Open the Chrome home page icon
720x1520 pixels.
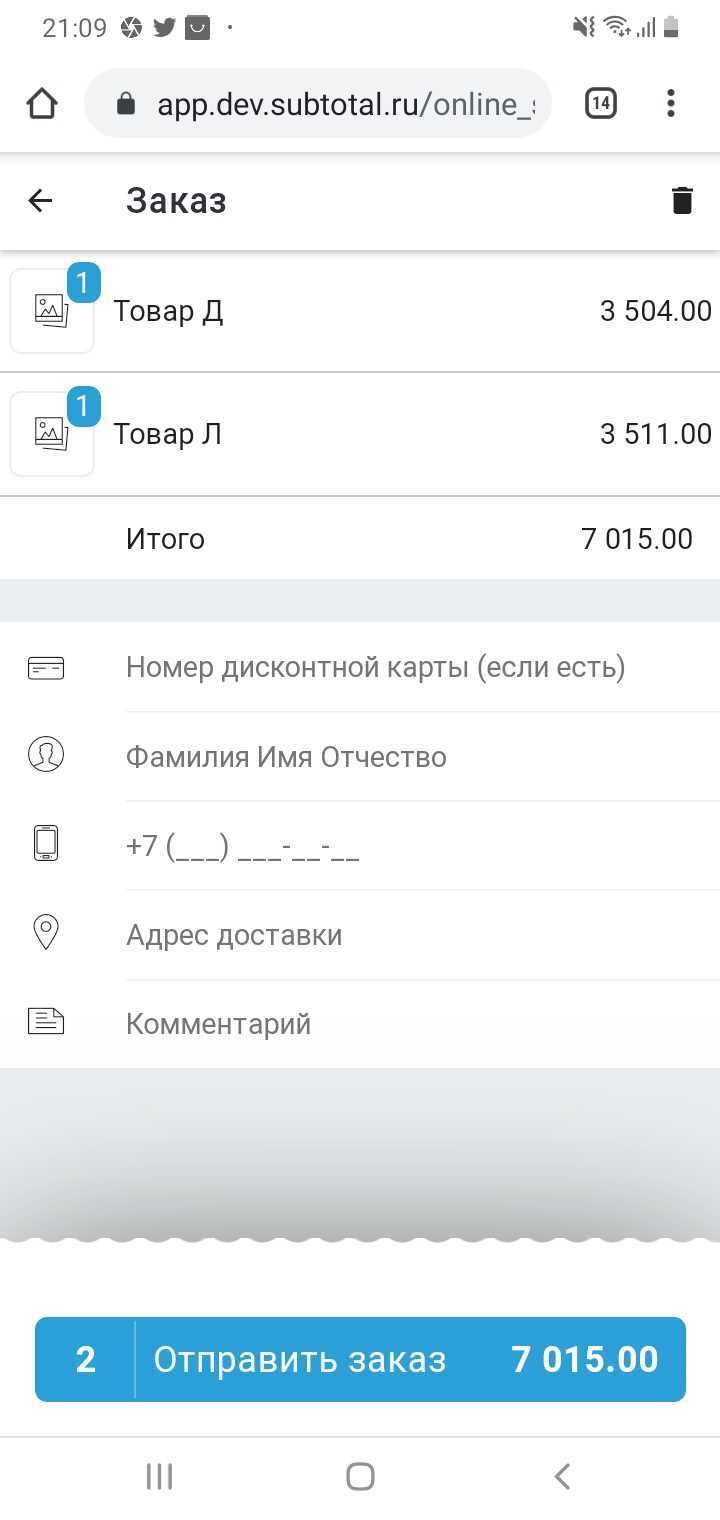(x=42, y=104)
